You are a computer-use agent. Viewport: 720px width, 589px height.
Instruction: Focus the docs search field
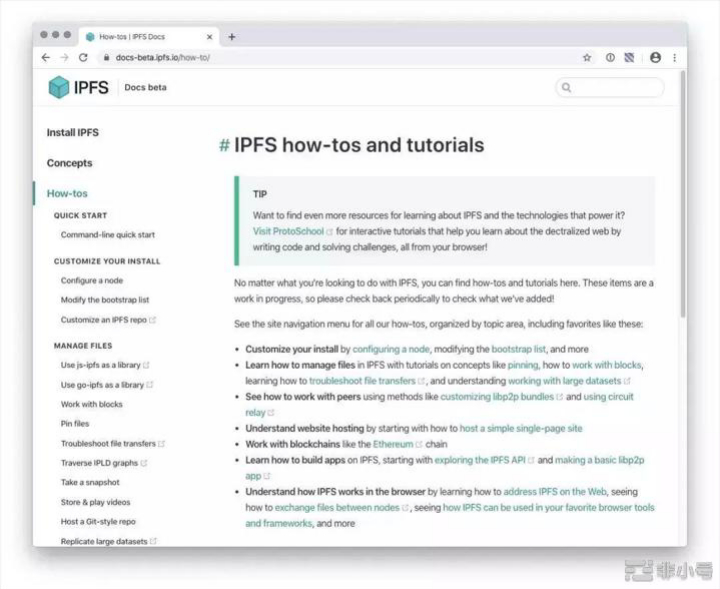tap(610, 87)
